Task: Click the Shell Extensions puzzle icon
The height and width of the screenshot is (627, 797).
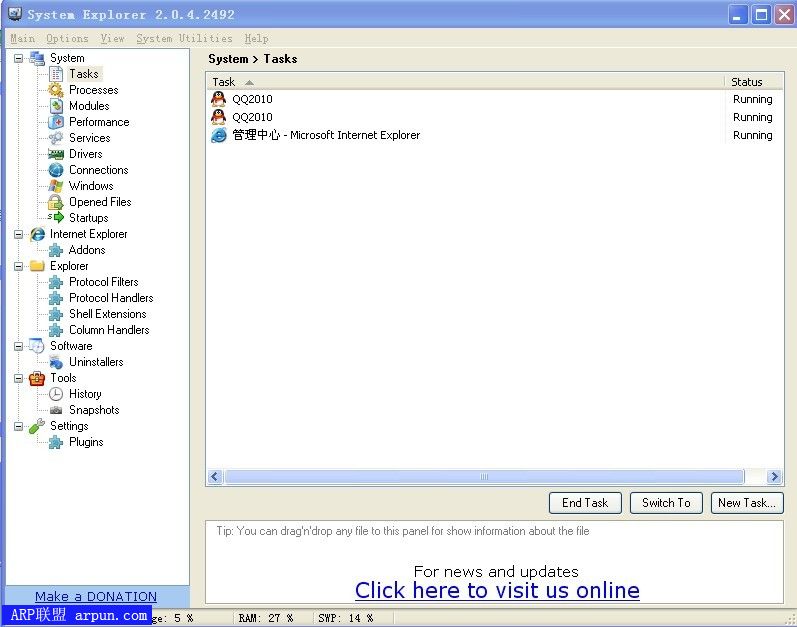Action: click(x=55, y=314)
